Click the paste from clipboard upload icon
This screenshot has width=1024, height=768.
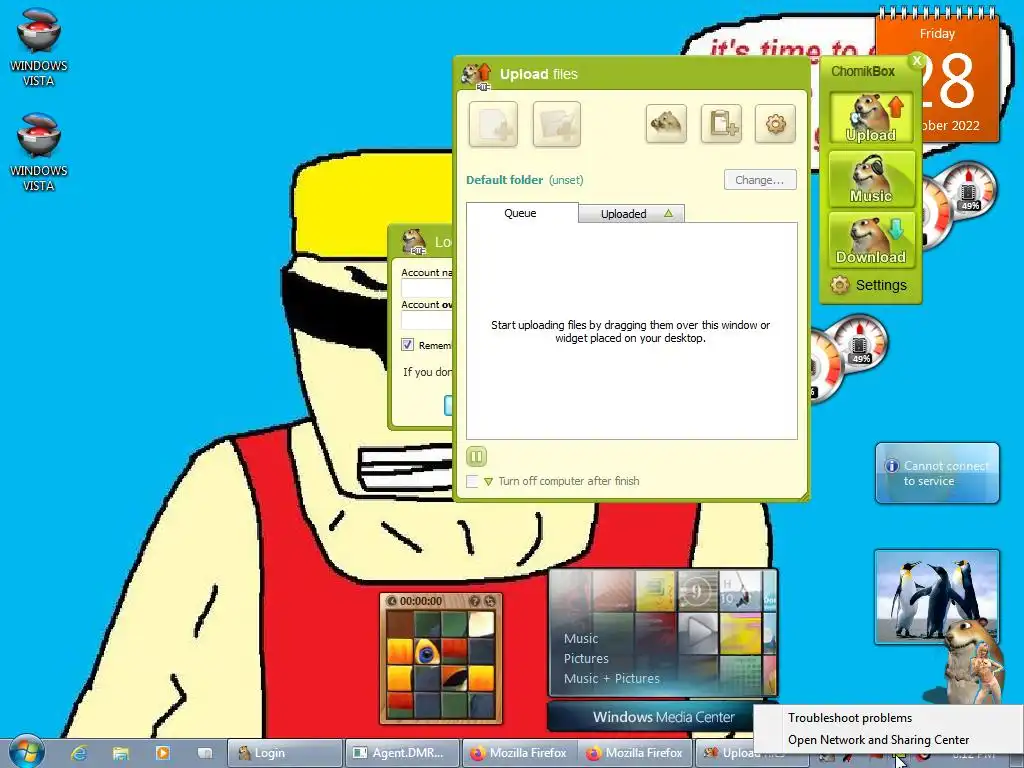pos(721,123)
